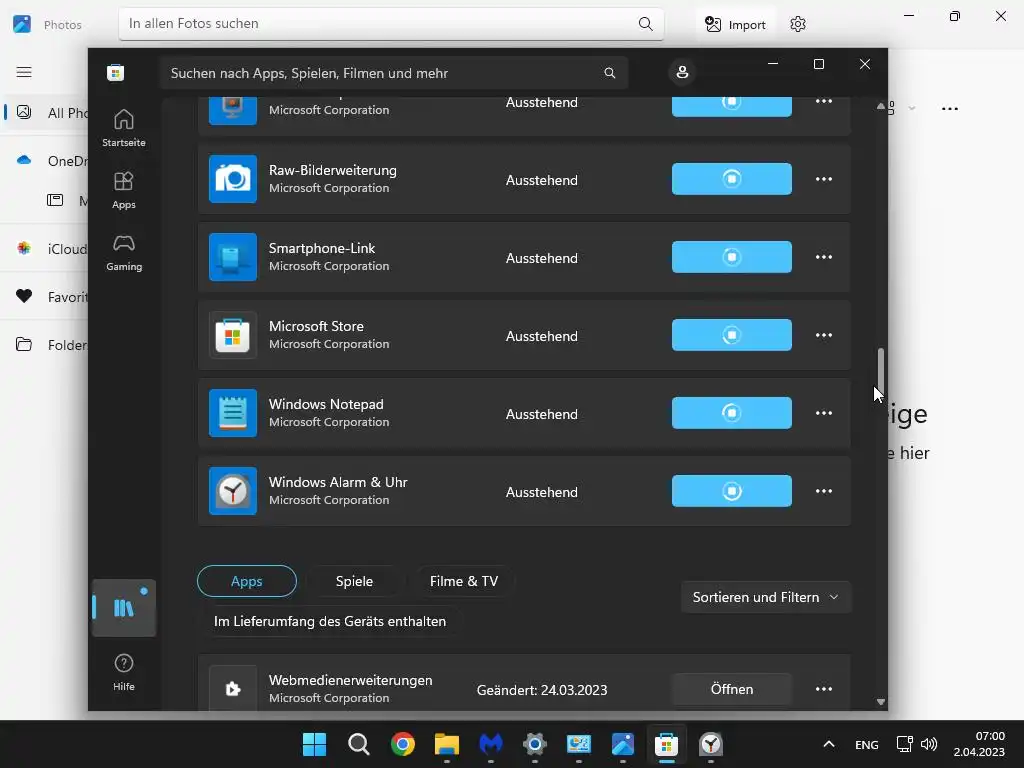This screenshot has height=768, width=1024.
Task: Open more options for Windows Notepad
Action: 824,413
